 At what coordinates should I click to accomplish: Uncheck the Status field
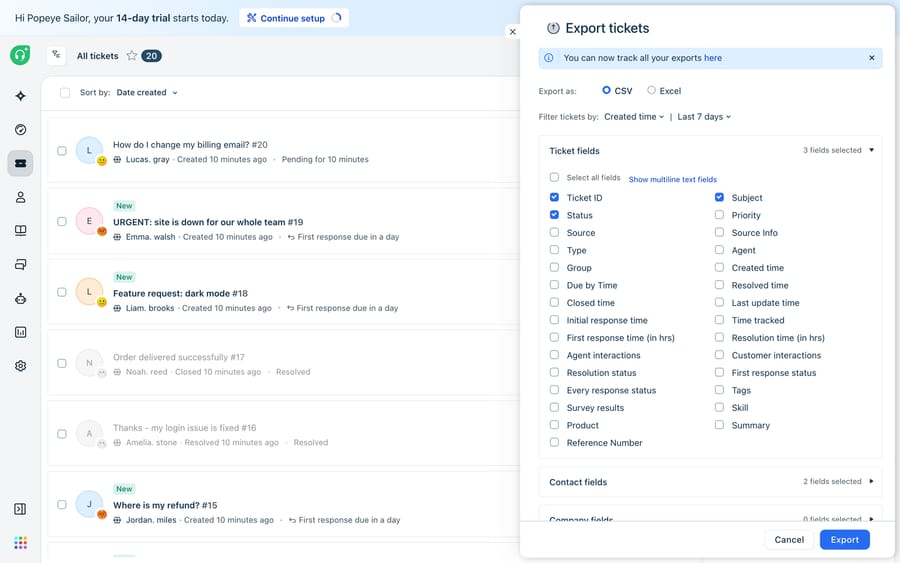(554, 215)
